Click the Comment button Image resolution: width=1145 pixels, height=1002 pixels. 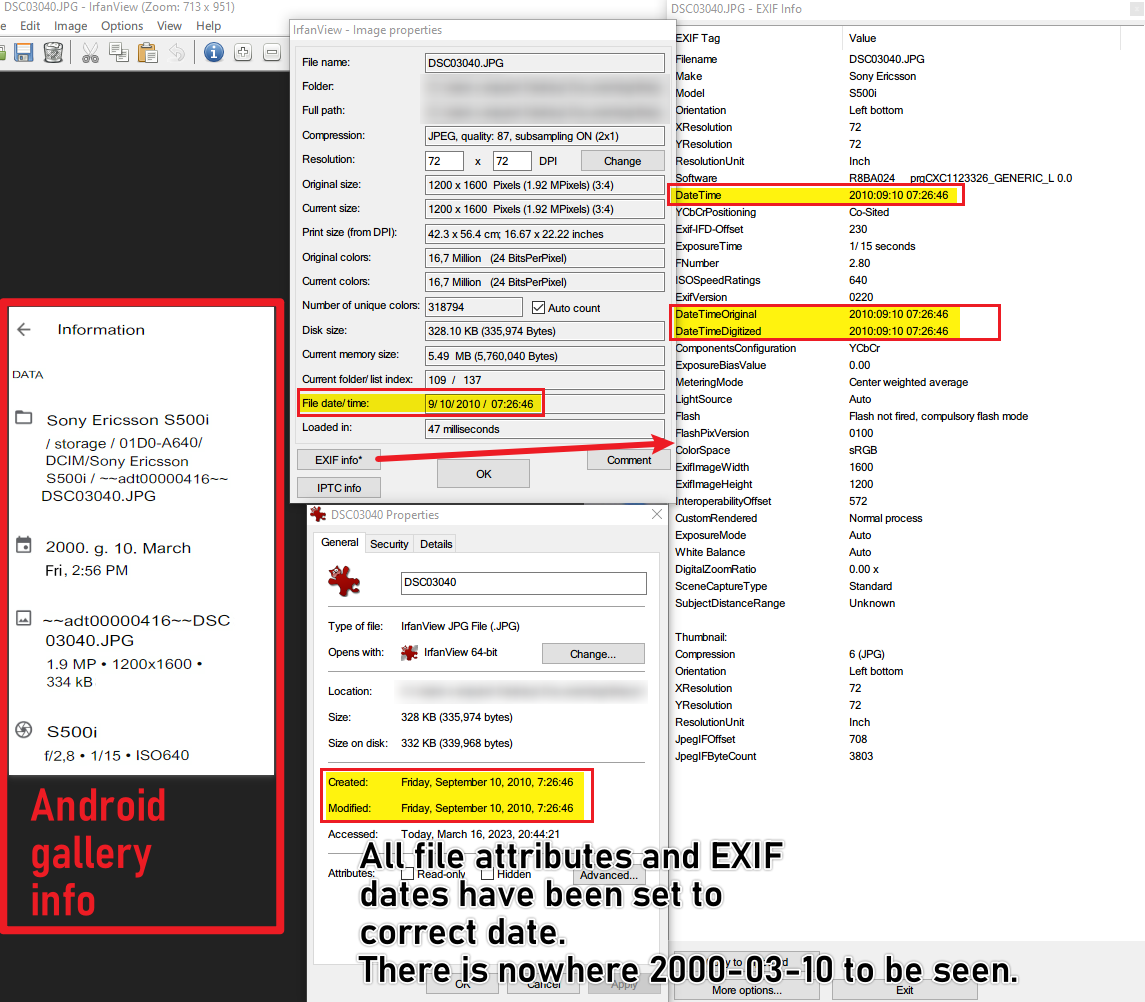629,460
